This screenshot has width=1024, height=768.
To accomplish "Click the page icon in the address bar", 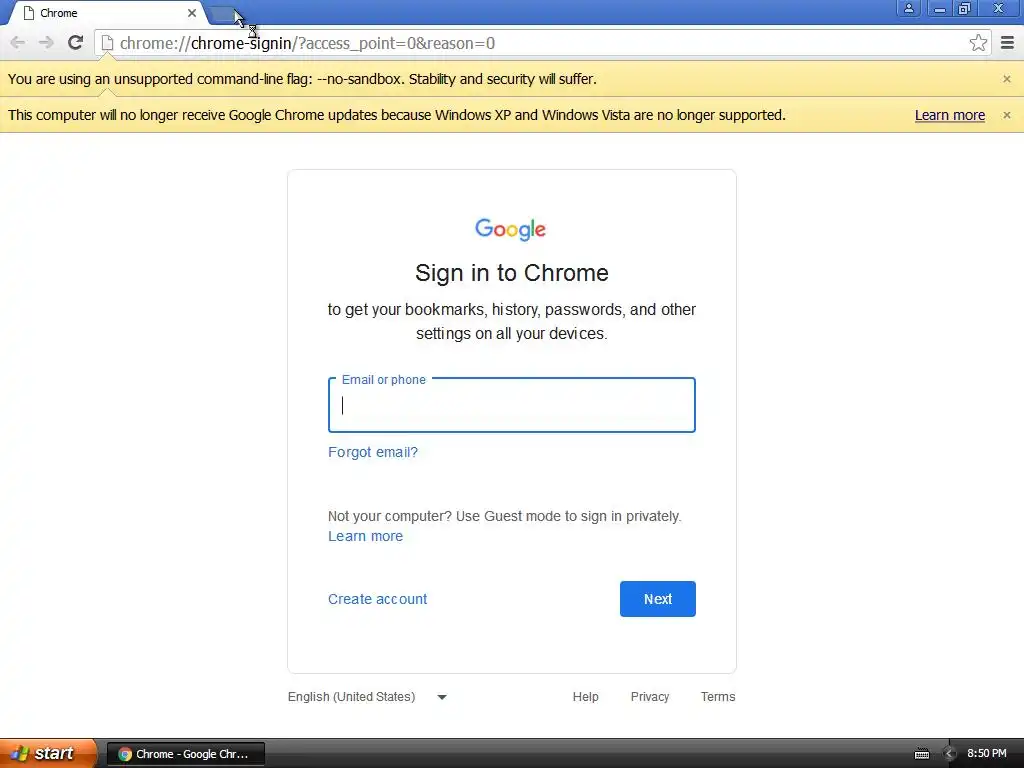I will (x=107, y=43).
